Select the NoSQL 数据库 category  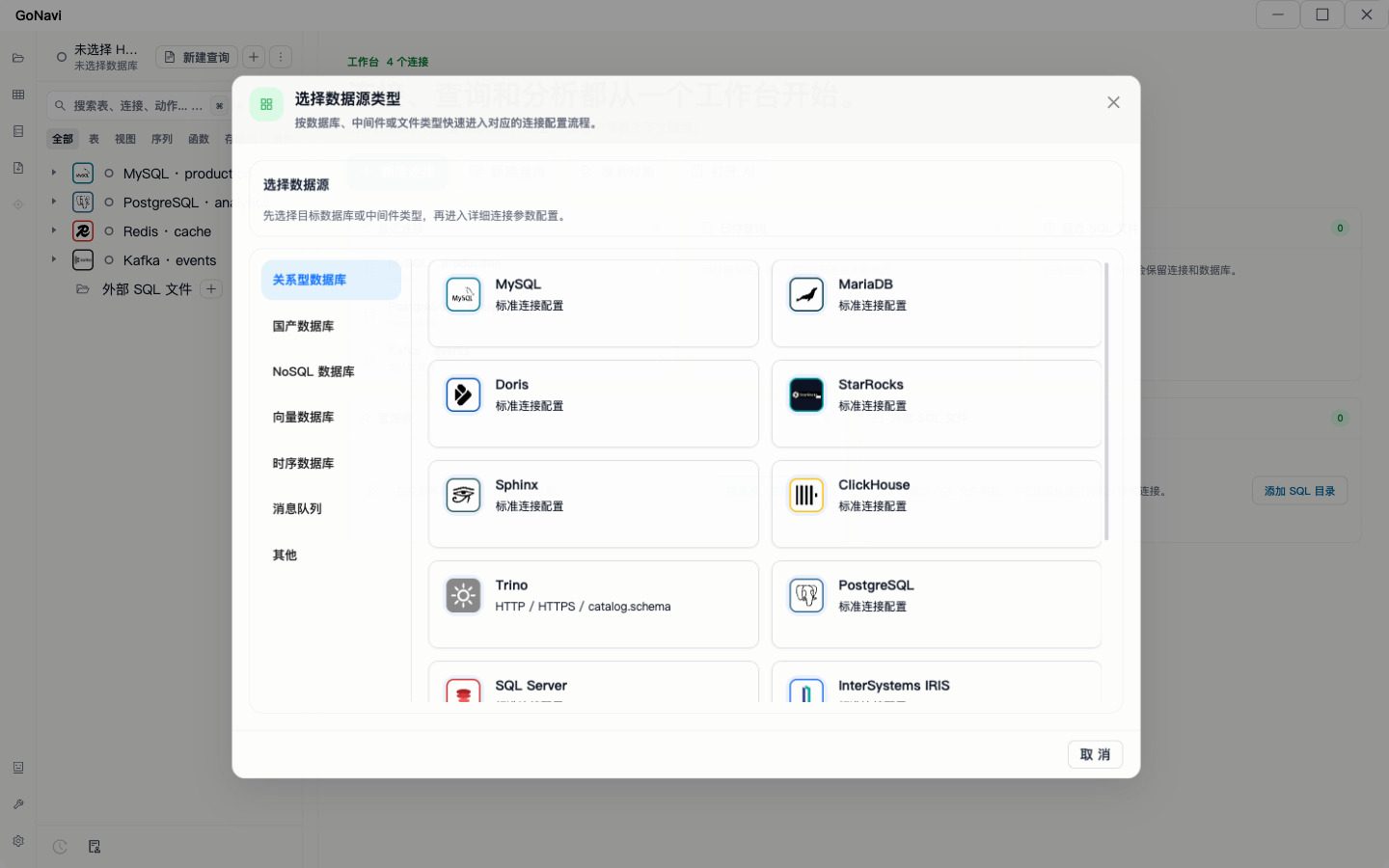tap(331, 371)
